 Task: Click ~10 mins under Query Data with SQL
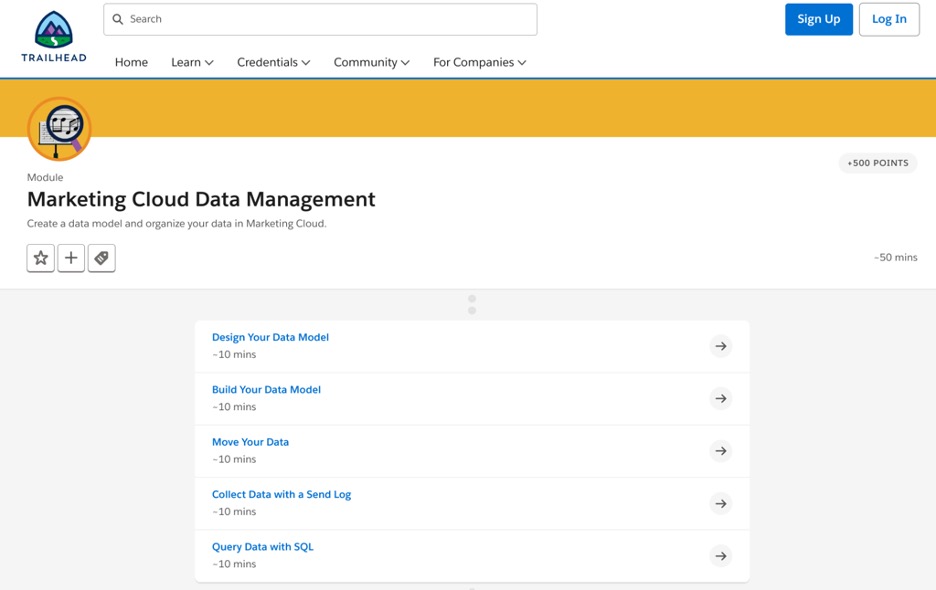[x=234, y=564]
